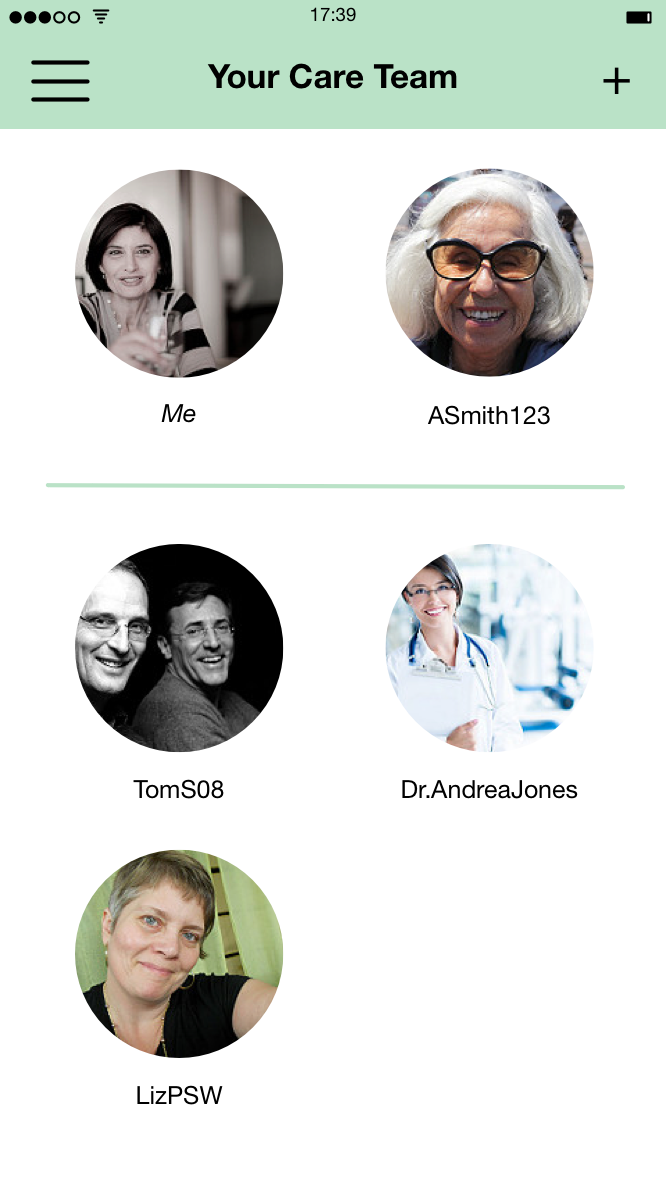The image size is (666, 1183).
Task: Select the Me profile photo
Action: tap(179, 272)
